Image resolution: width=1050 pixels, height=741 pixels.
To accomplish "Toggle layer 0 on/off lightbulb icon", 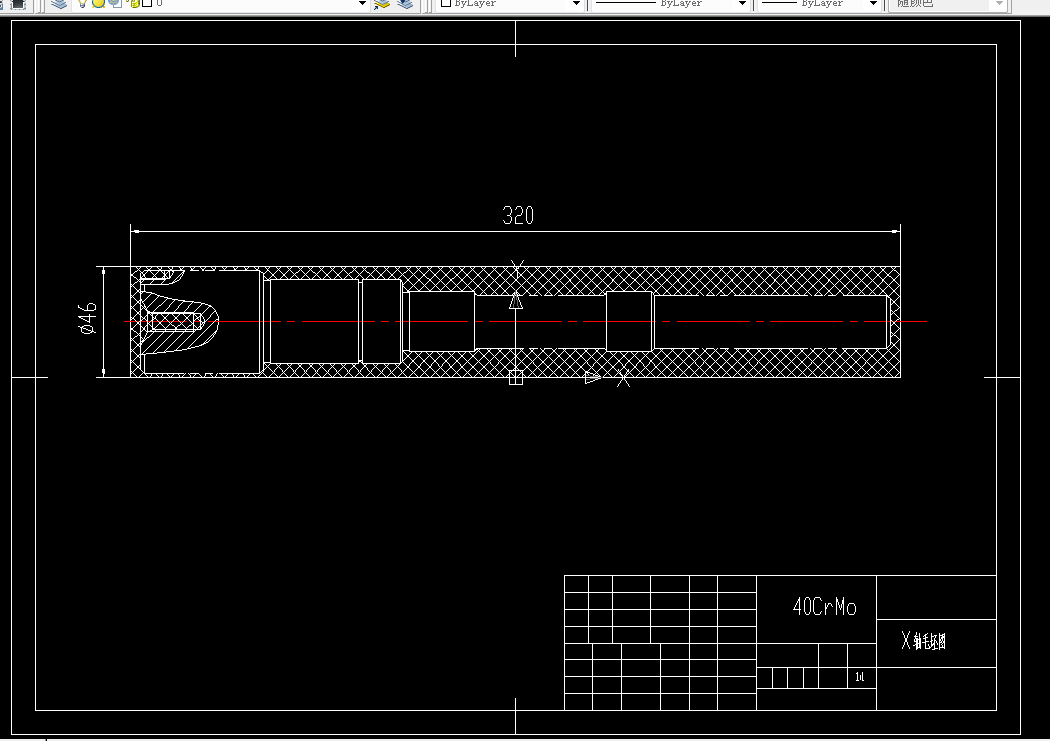I will (x=82, y=3).
